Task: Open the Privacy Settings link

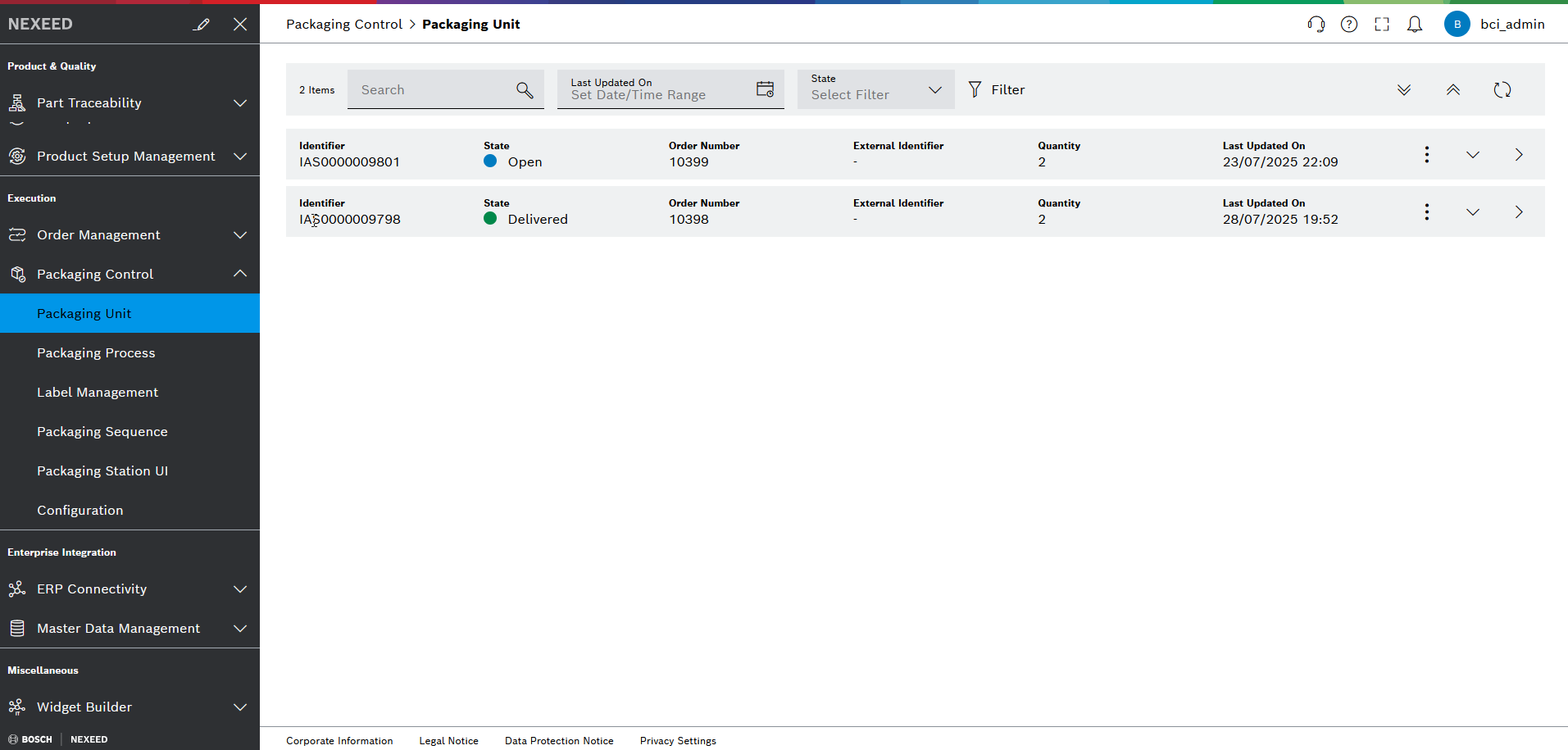Action: (678, 740)
